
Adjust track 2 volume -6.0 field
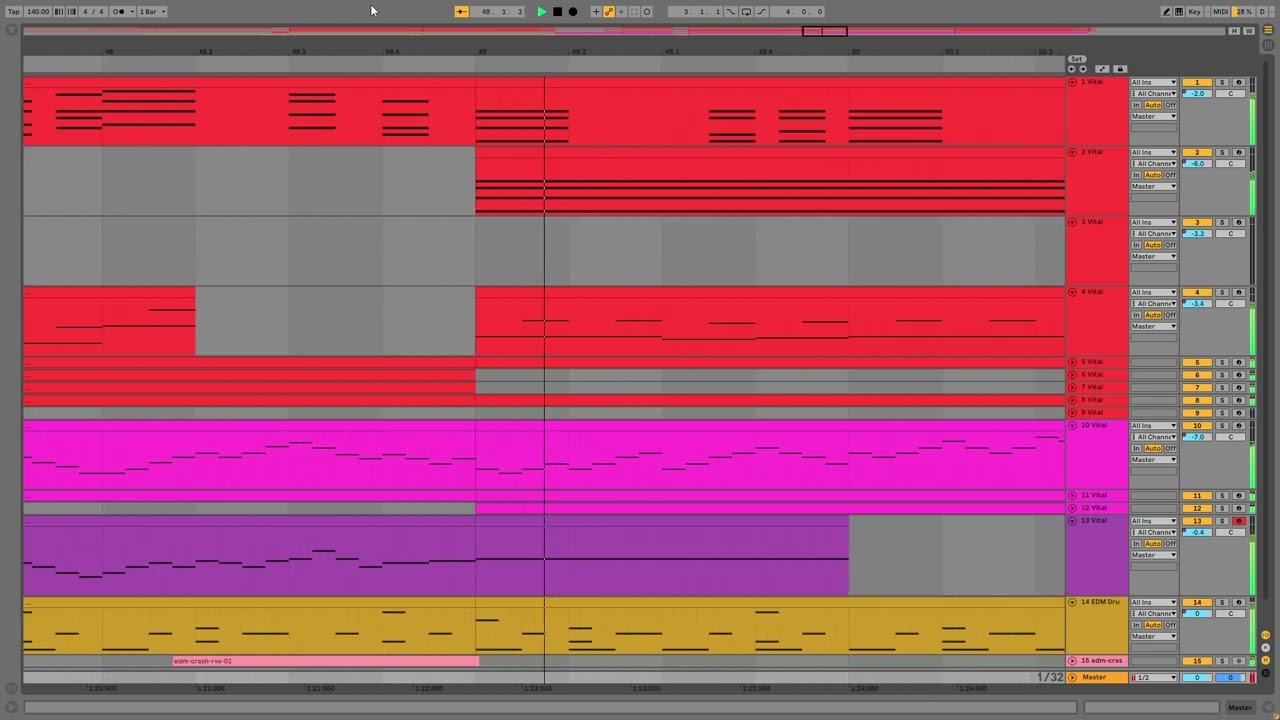pos(1197,164)
